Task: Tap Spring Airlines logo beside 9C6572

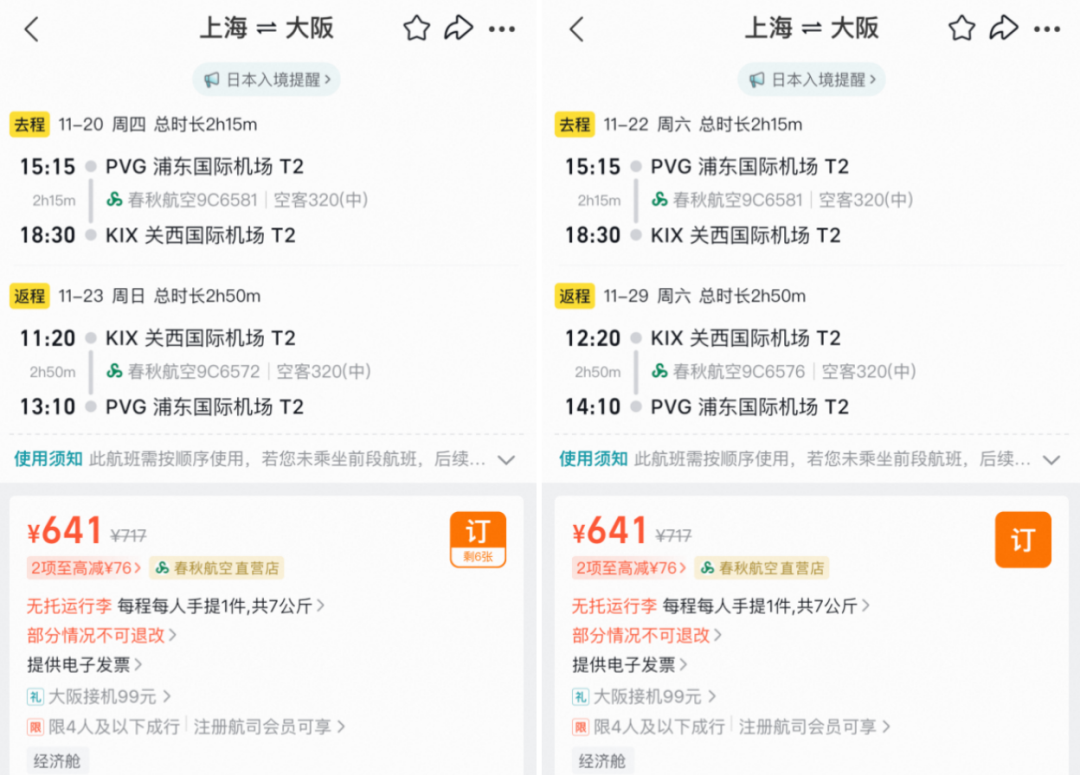Action: (114, 371)
